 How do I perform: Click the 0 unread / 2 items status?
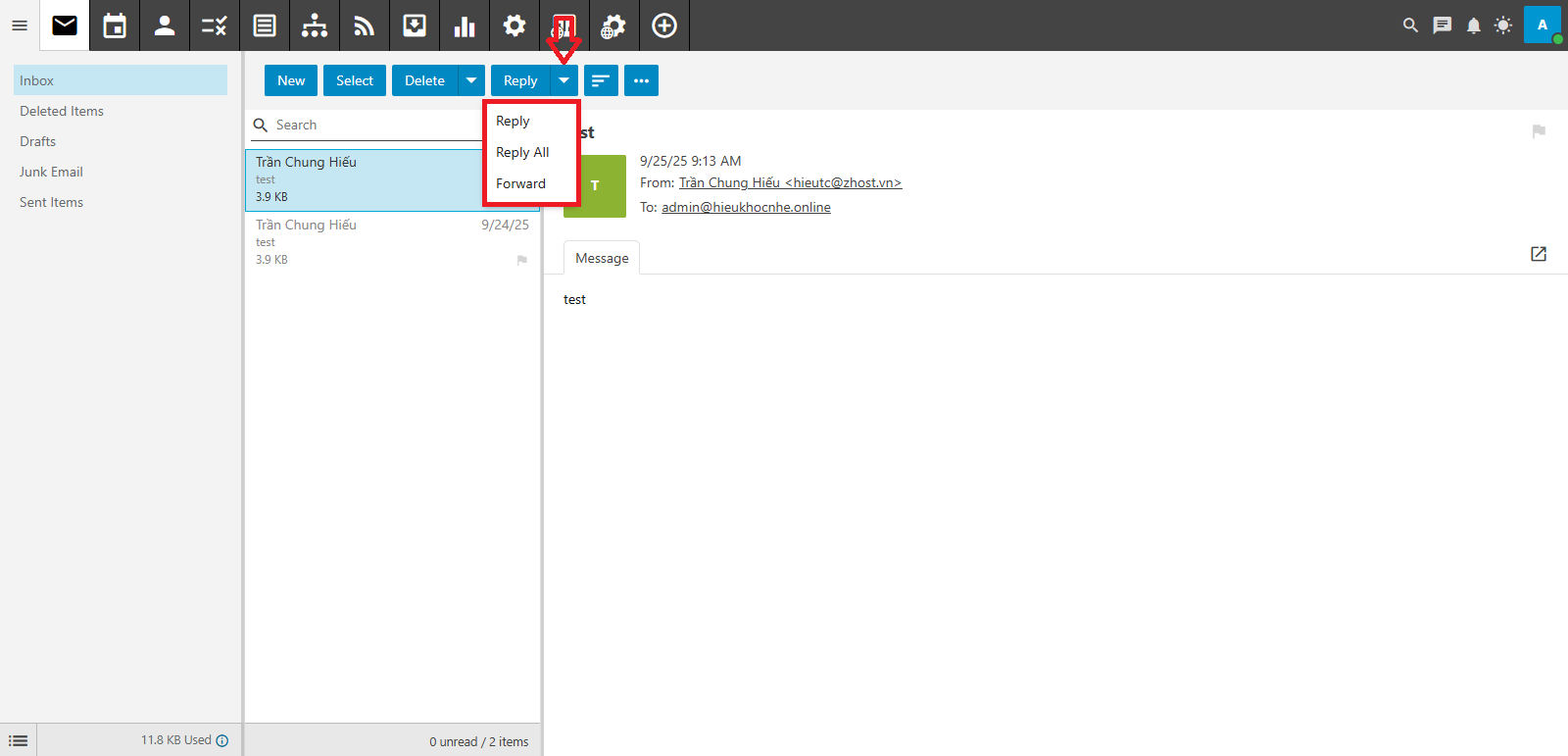tap(478, 741)
